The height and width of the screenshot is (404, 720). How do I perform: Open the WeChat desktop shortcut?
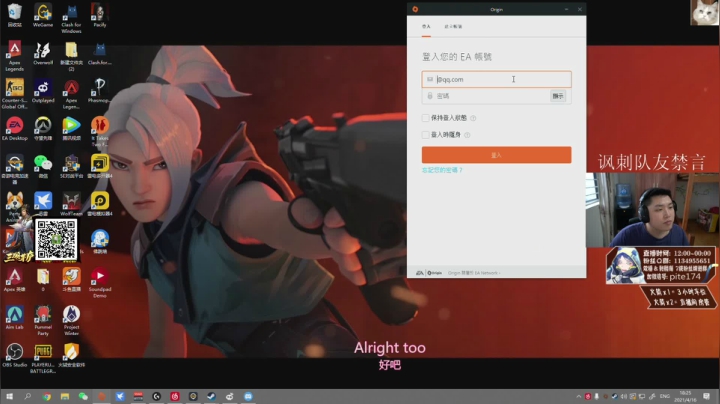point(43,166)
